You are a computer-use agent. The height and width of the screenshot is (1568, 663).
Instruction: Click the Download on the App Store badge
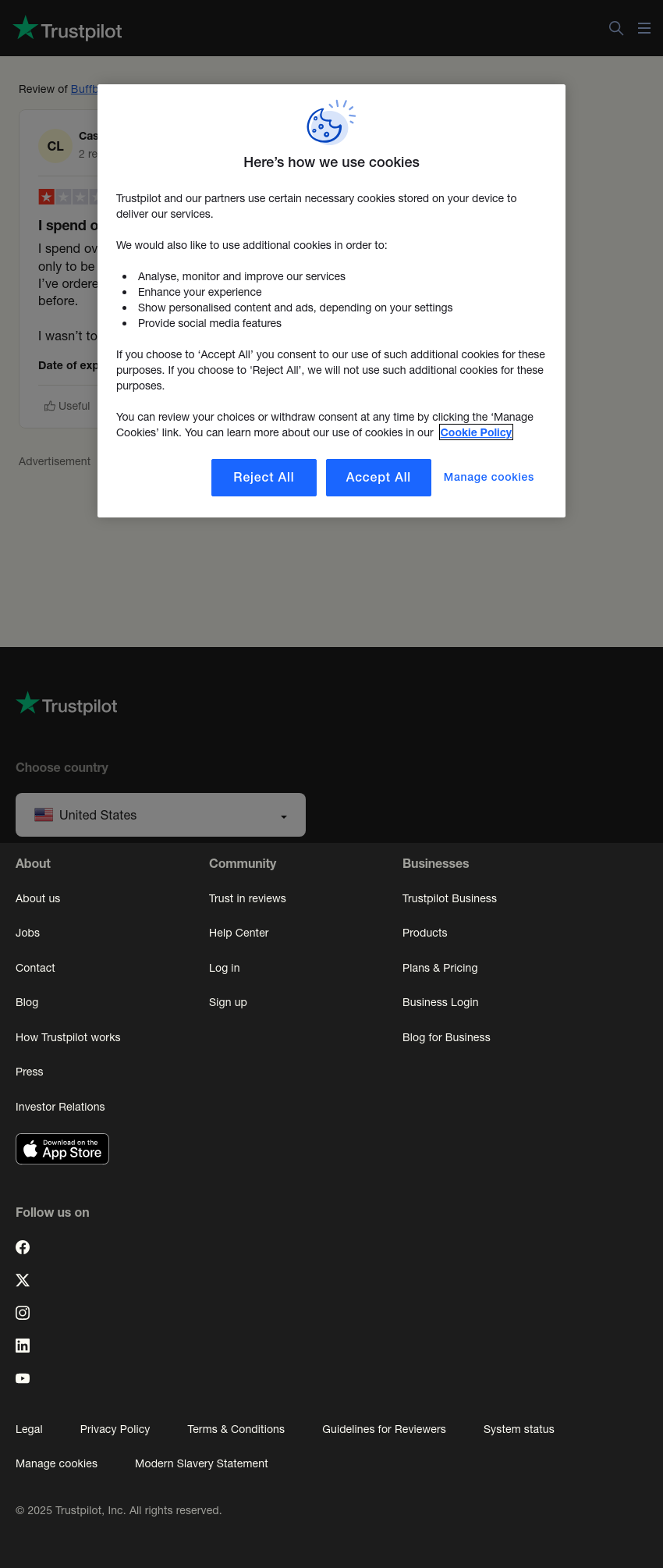point(62,1149)
